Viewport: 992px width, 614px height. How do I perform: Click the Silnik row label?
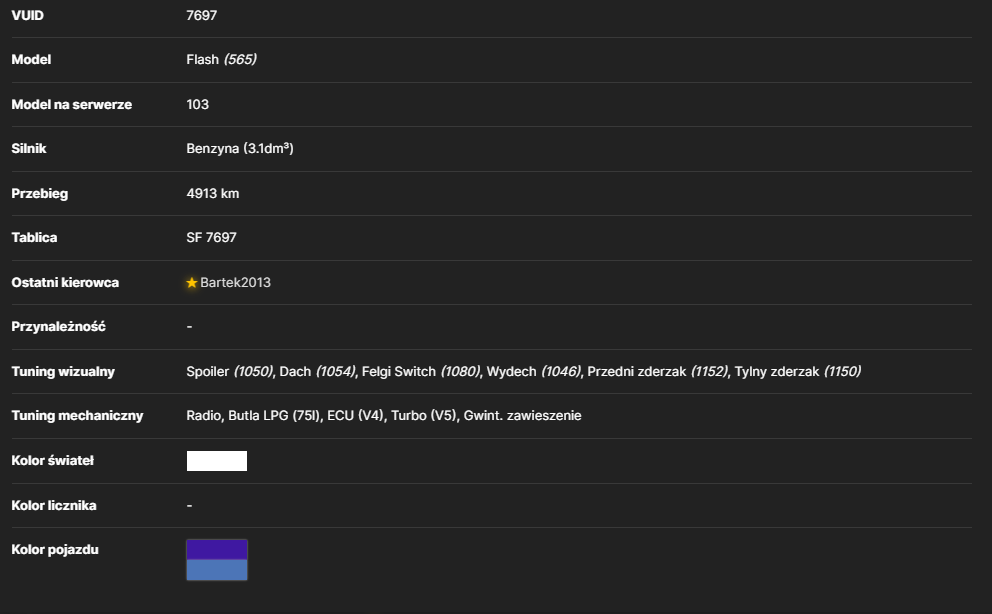coord(28,149)
